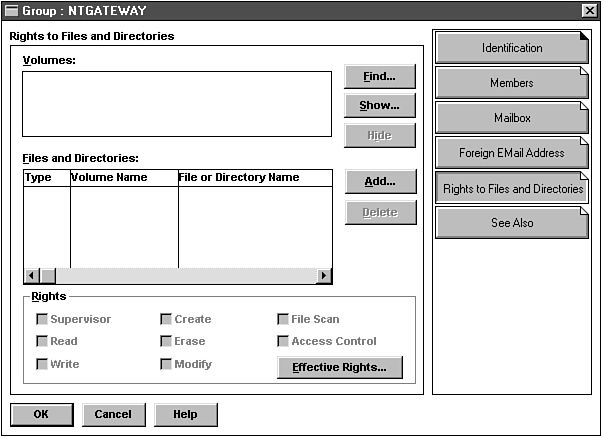Toggle the Access Control checkbox
Image resolution: width=603 pixels, height=438 pixels.
pyautogui.click(x=283, y=341)
